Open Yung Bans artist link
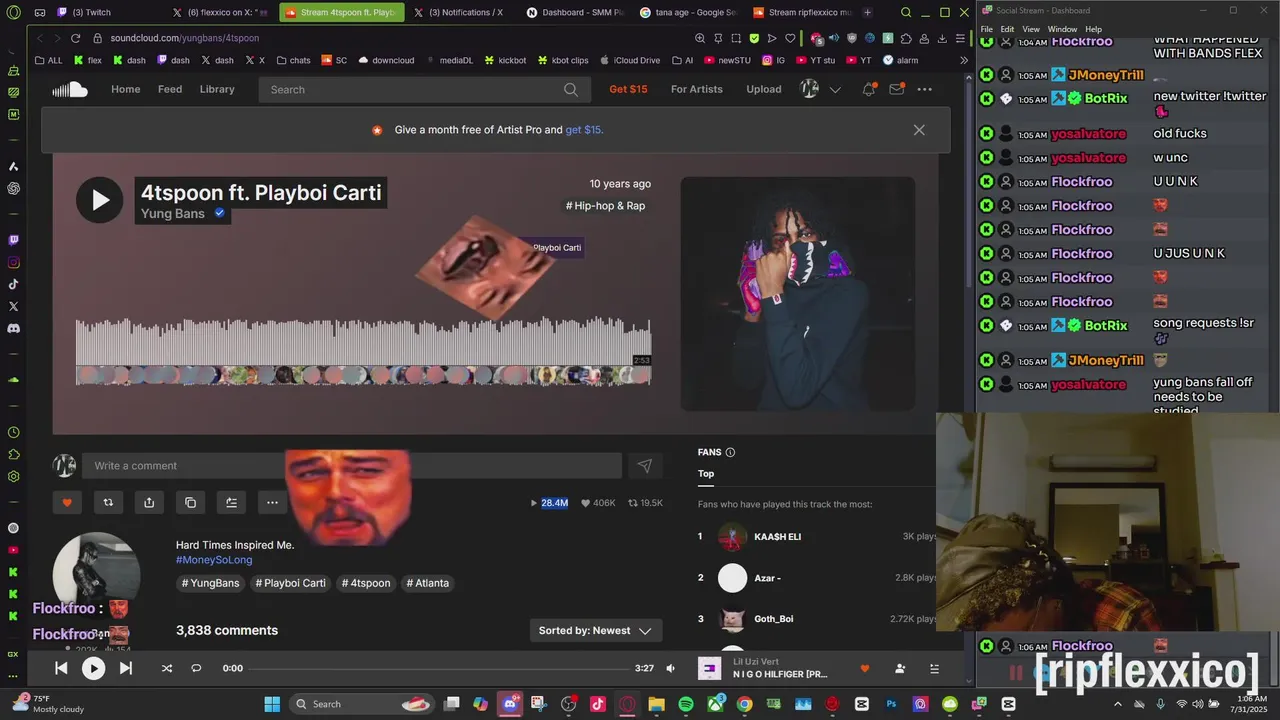The width and height of the screenshot is (1280, 720). pos(173,213)
